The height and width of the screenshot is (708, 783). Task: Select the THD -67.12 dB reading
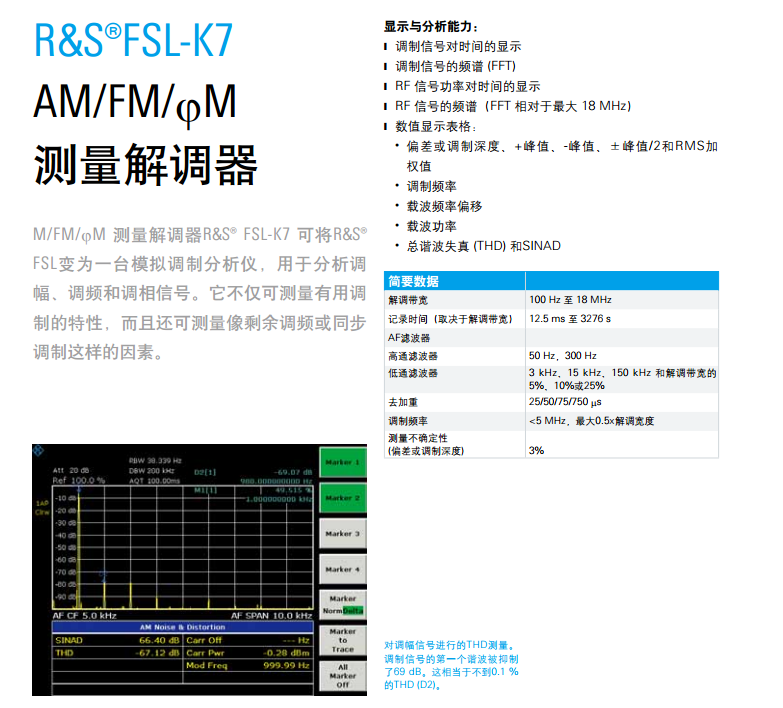117,653
